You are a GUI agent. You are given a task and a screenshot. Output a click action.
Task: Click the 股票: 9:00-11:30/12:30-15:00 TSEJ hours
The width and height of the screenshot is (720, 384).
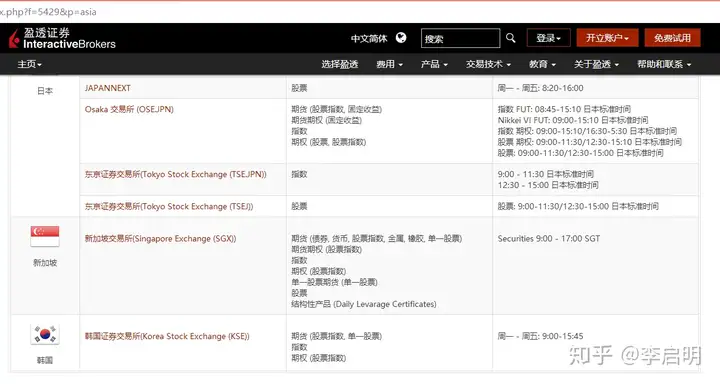click(x=578, y=207)
